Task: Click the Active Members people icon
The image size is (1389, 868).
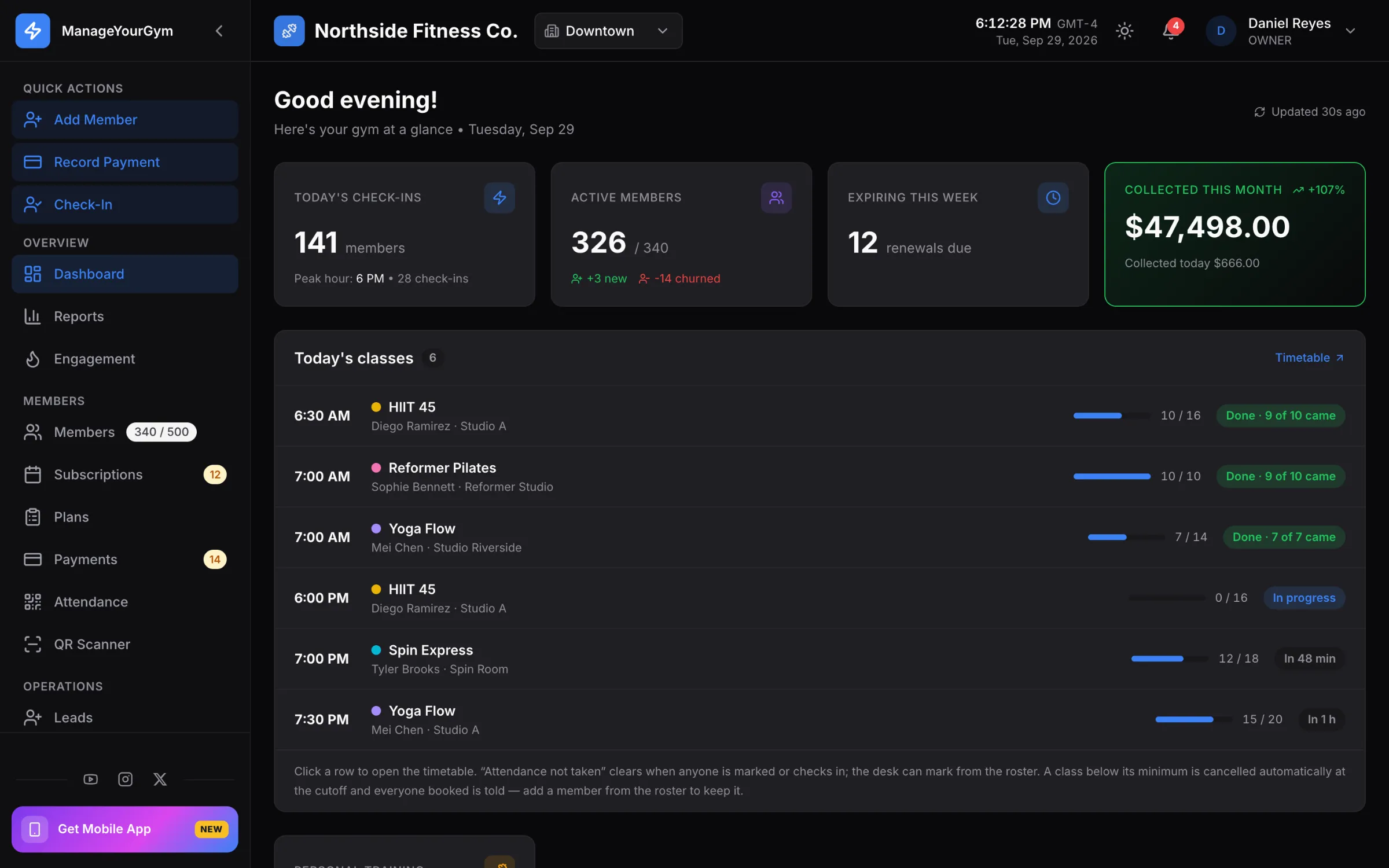Action: 776,197
